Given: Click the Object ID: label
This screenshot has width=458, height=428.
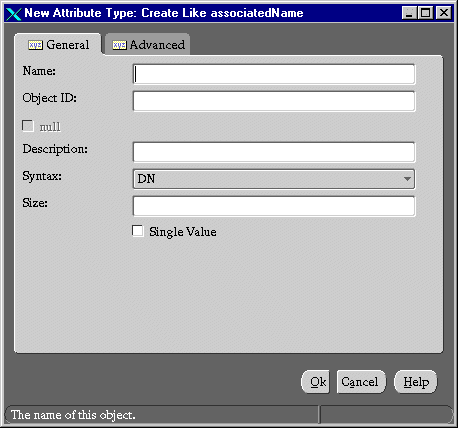Looking at the screenshot, I should pos(50,98).
